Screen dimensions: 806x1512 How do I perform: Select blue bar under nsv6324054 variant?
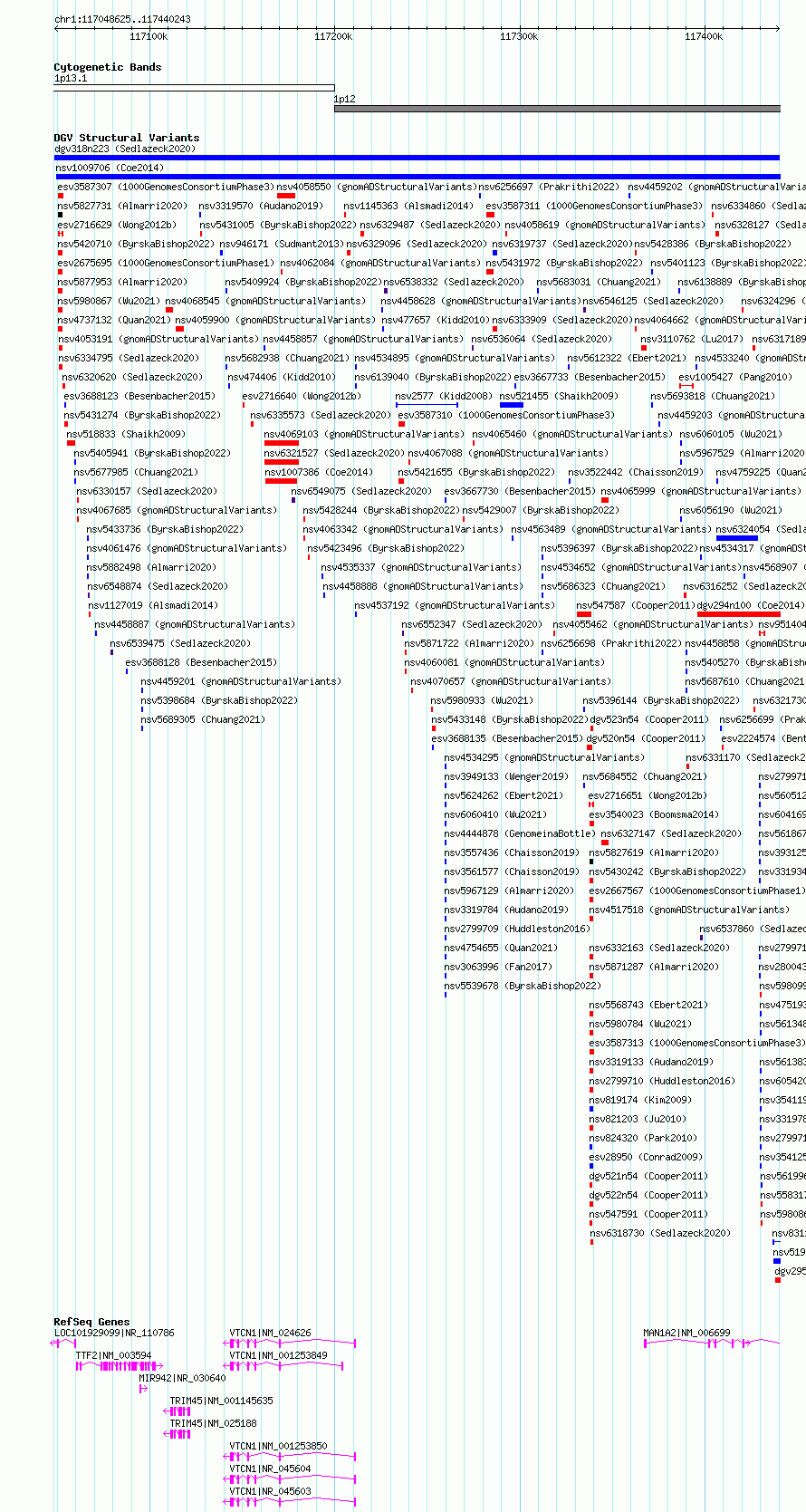click(736, 538)
